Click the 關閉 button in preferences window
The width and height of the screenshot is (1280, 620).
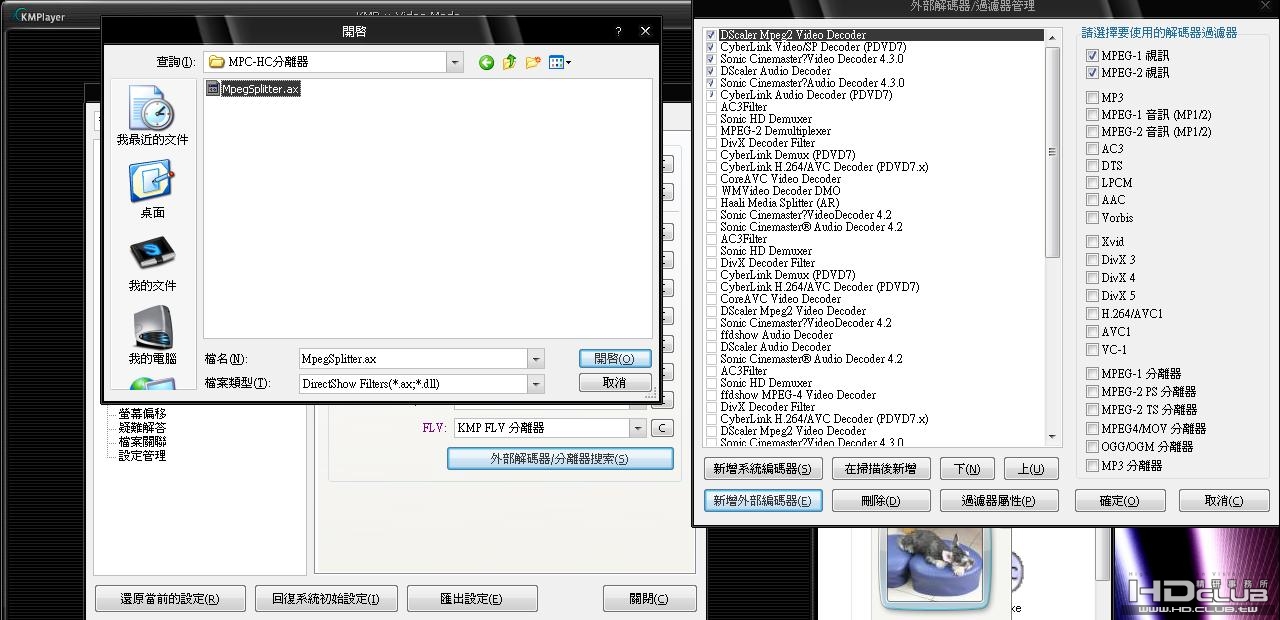[650, 599]
